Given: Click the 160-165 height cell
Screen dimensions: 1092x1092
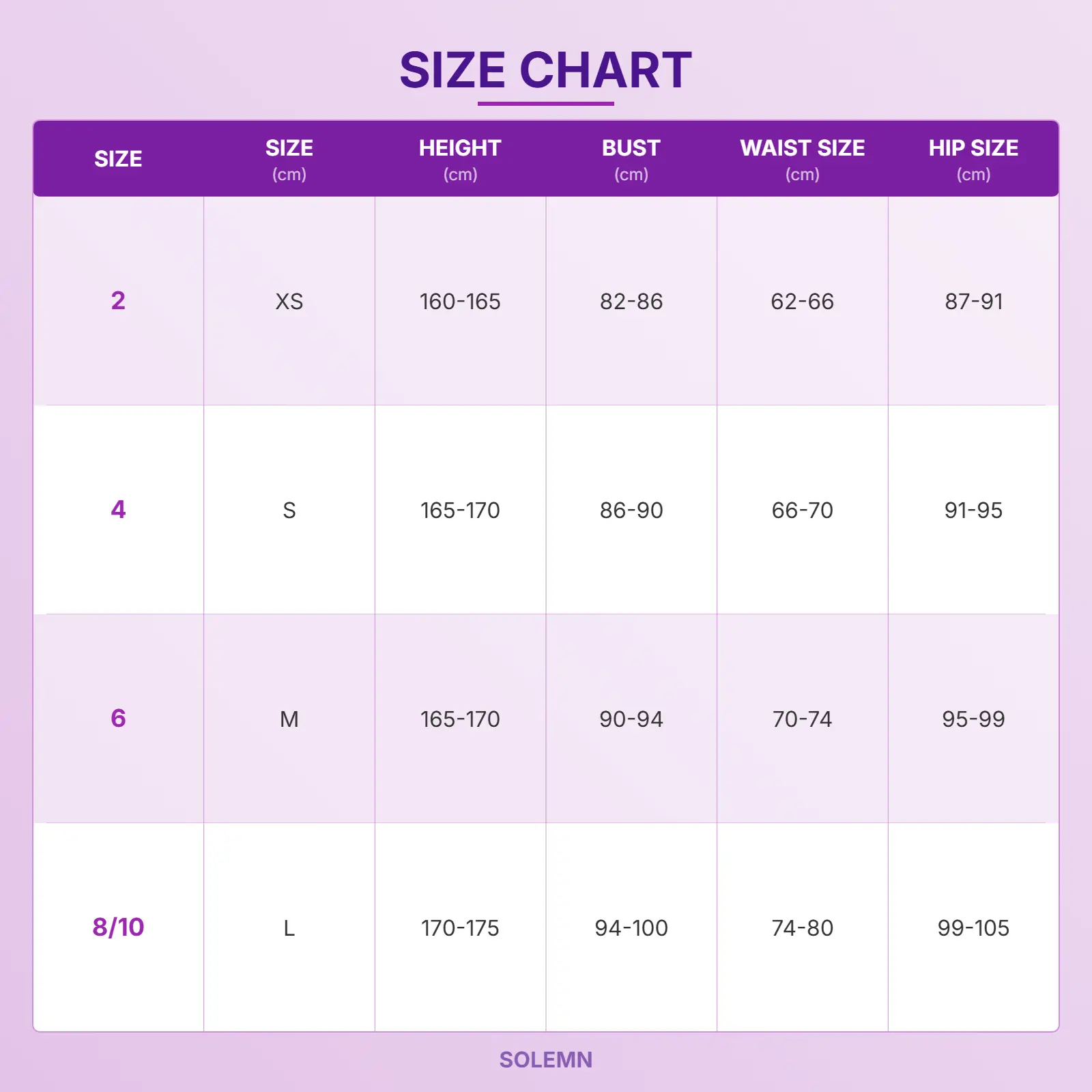Looking at the screenshot, I should click(460, 302).
